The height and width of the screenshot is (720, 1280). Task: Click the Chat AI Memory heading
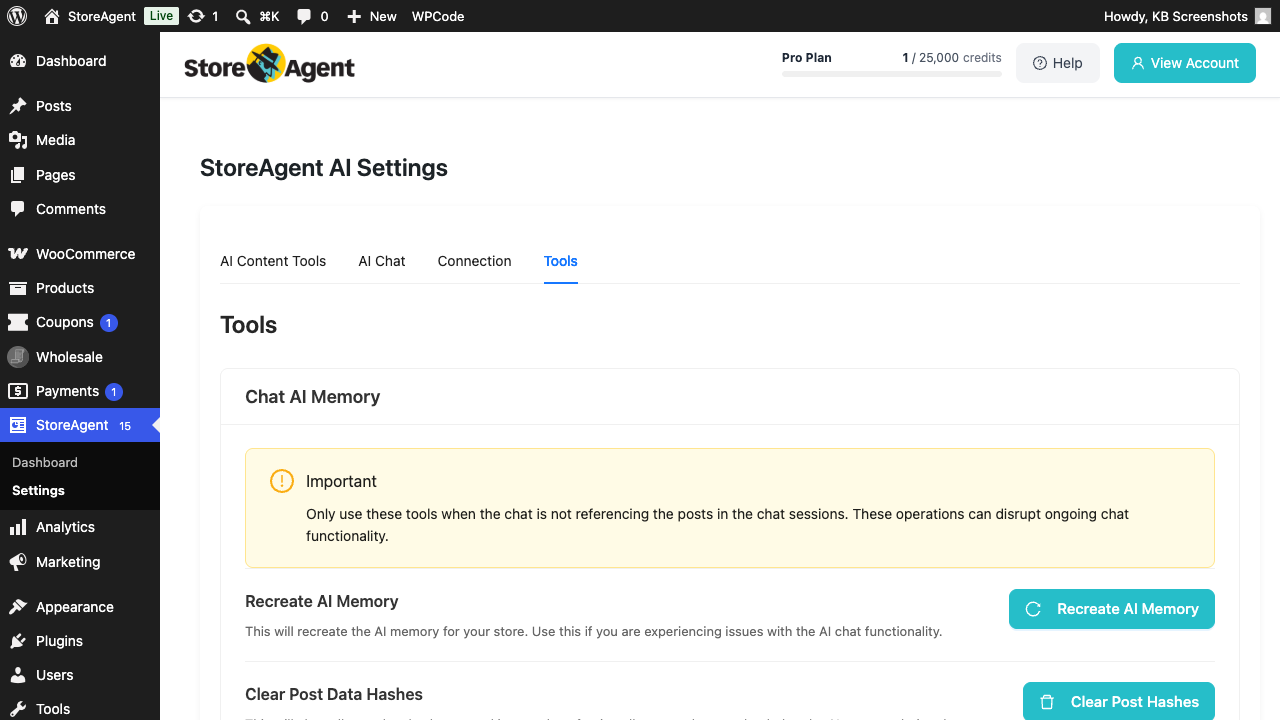coord(313,397)
